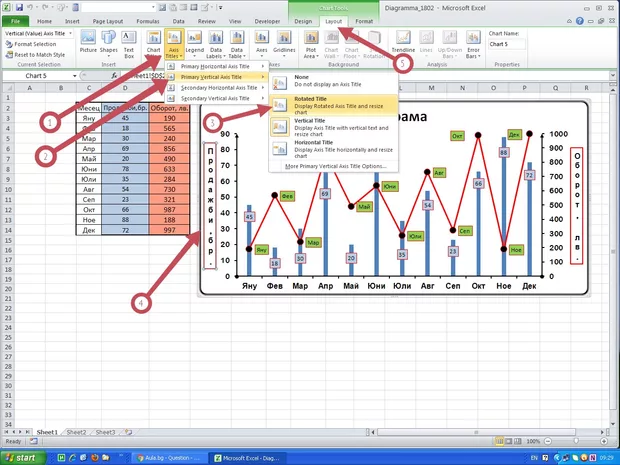The height and width of the screenshot is (465, 620).
Task: Click the Insert Worksheet tab icon
Action: coord(129,432)
